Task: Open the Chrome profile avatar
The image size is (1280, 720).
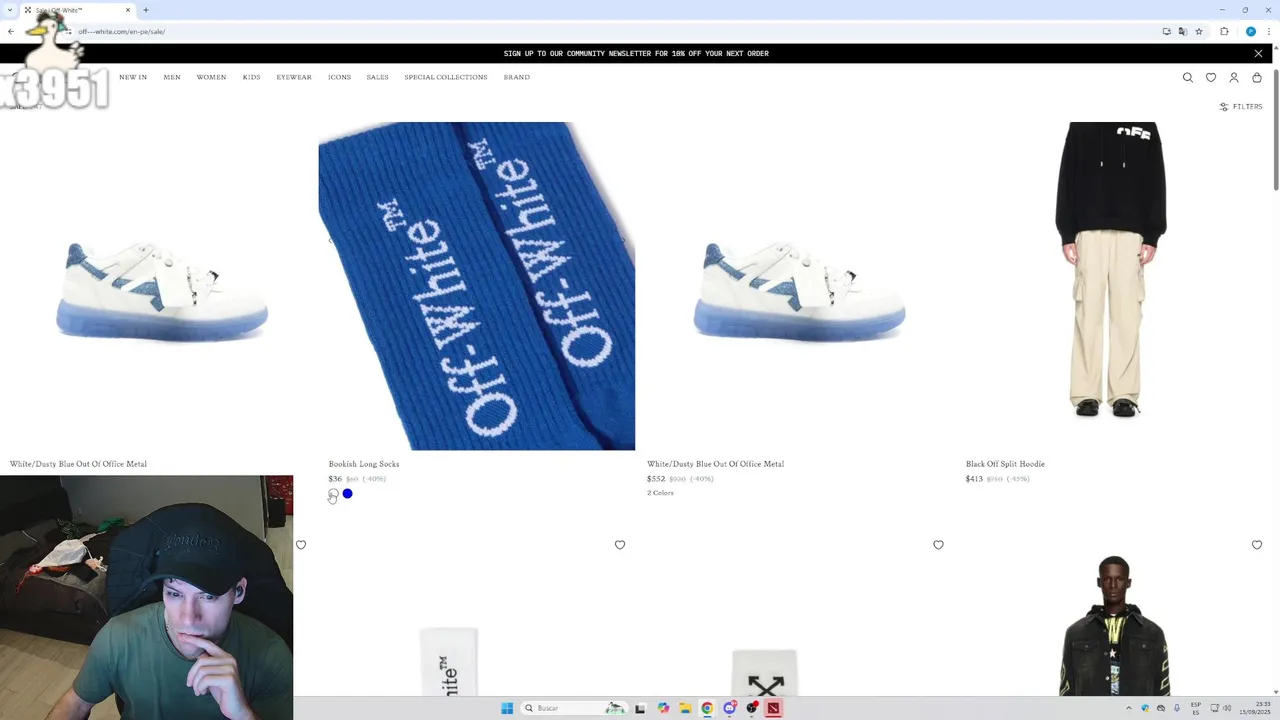Action: point(1251,31)
